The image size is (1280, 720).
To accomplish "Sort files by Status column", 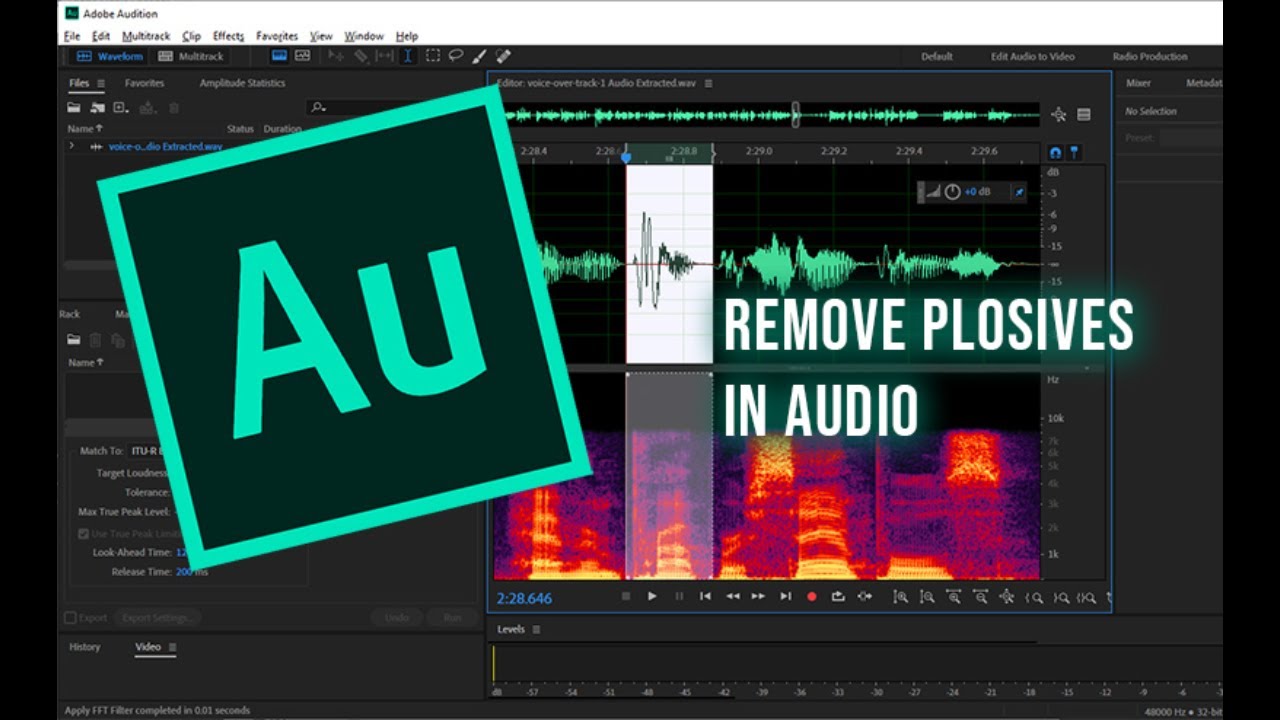I will click(x=240, y=129).
